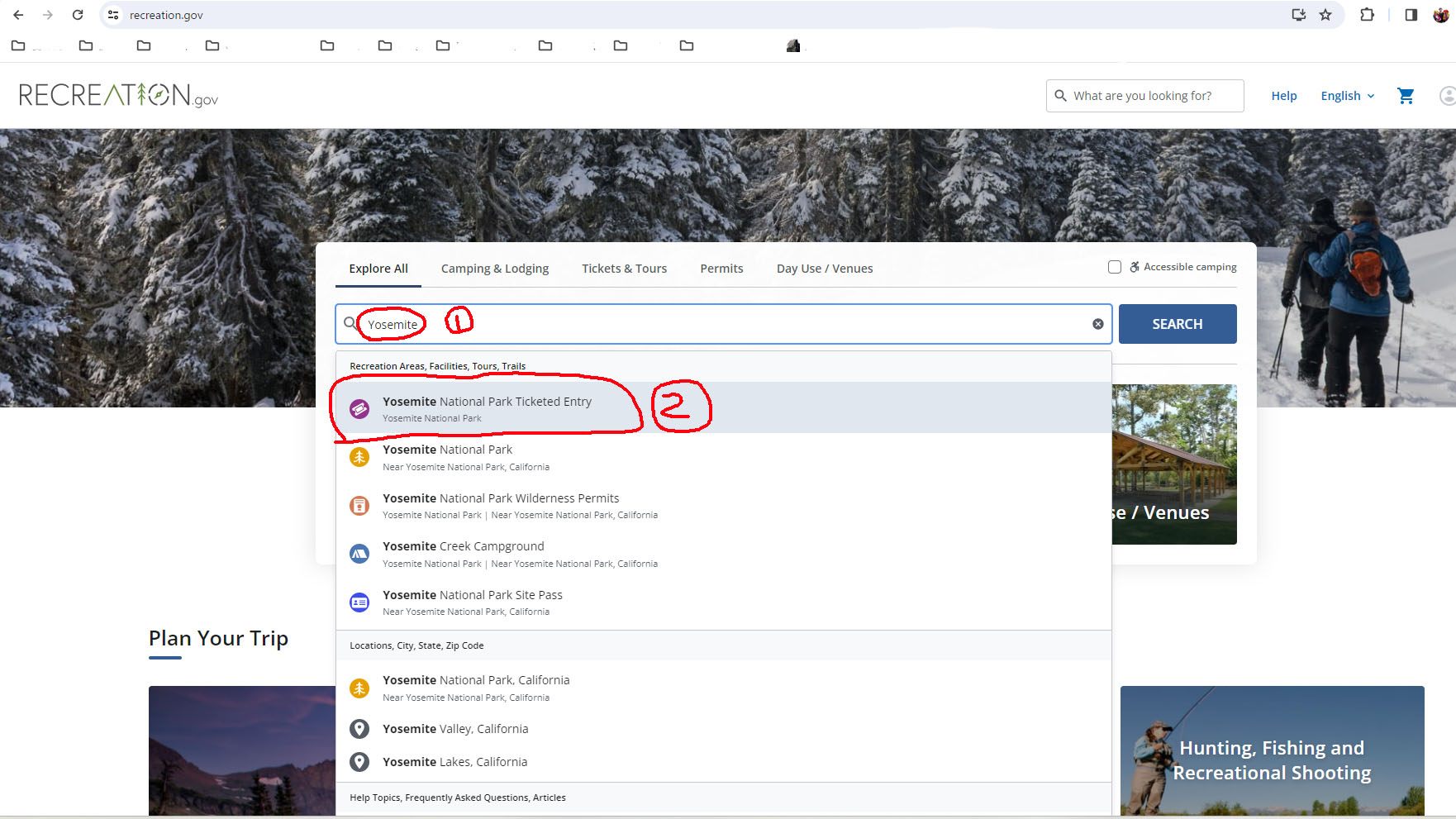Click the Recreation.gov logo

click(x=118, y=96)
